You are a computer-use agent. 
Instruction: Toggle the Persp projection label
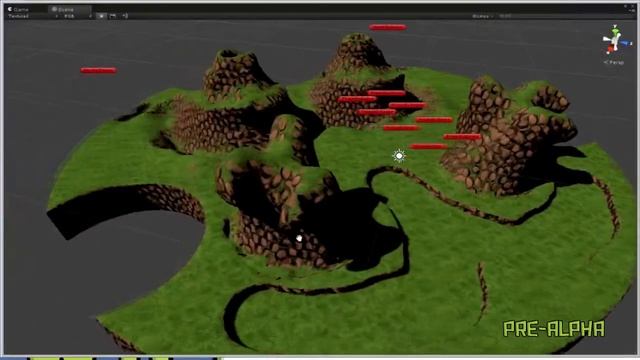614,62
